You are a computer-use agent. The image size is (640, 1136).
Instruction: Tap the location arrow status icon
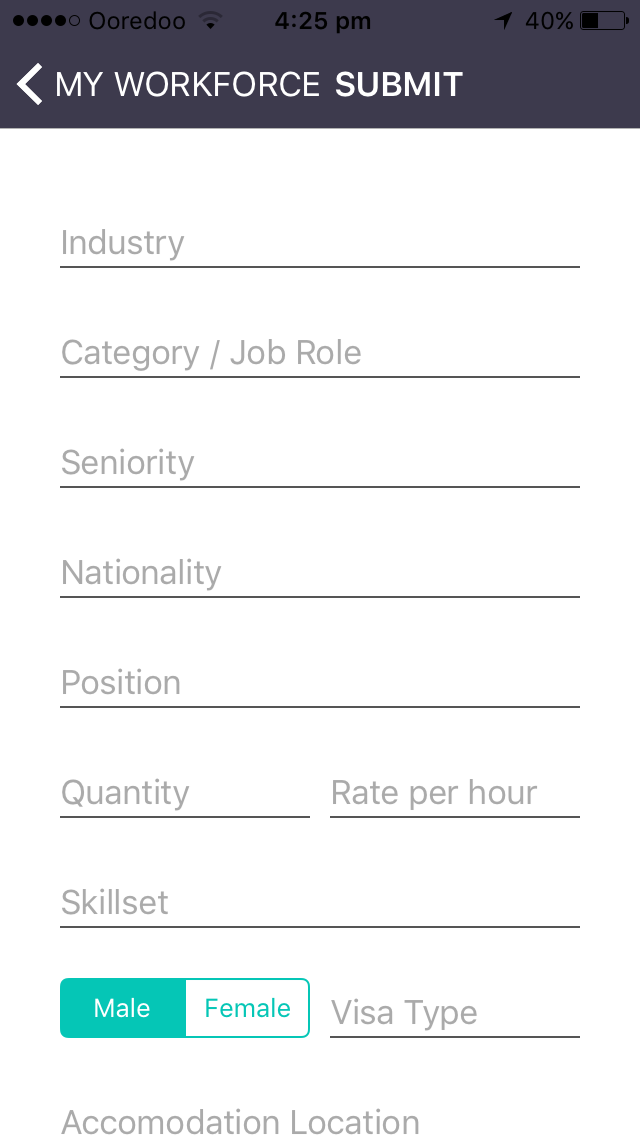pos(504,21)
